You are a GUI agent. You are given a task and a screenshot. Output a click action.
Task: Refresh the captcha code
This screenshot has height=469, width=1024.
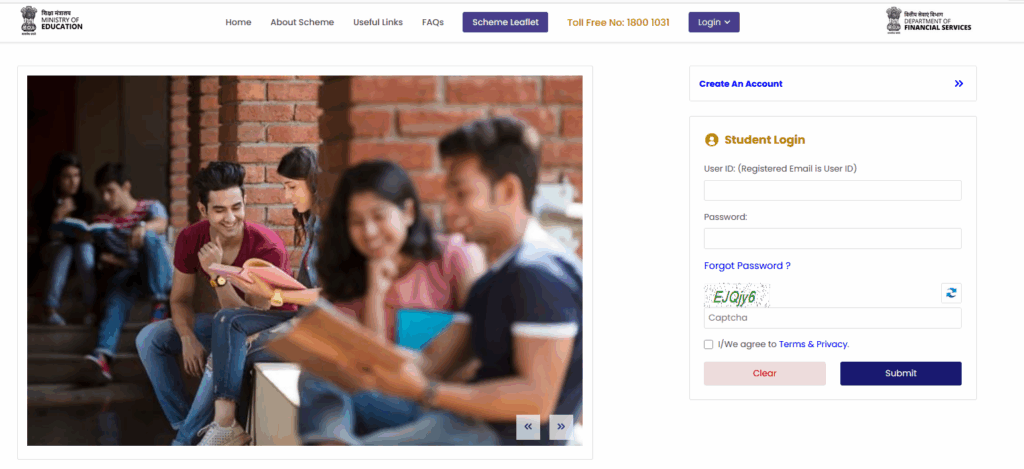click(951, 293)
